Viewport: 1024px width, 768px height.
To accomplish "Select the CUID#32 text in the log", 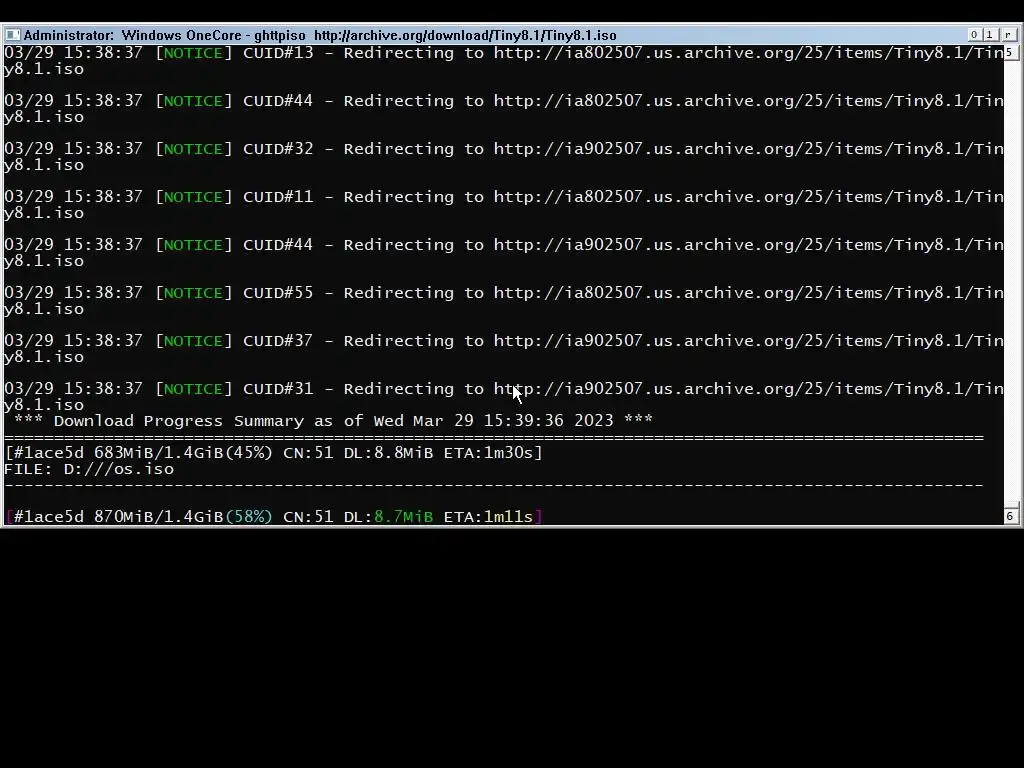I will 278,149.
